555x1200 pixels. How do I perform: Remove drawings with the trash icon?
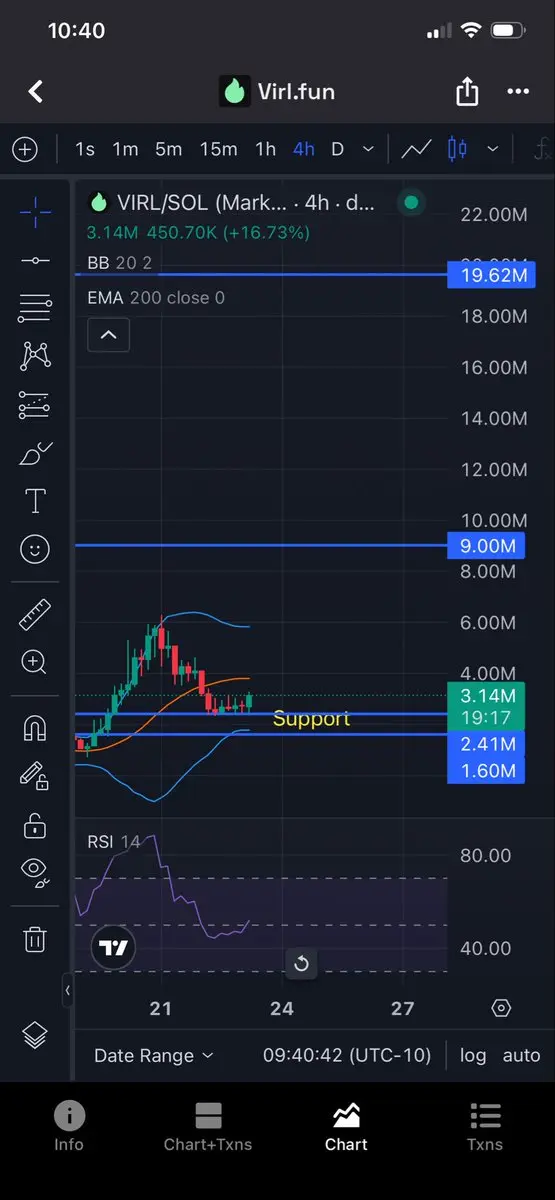coord(35,939)
